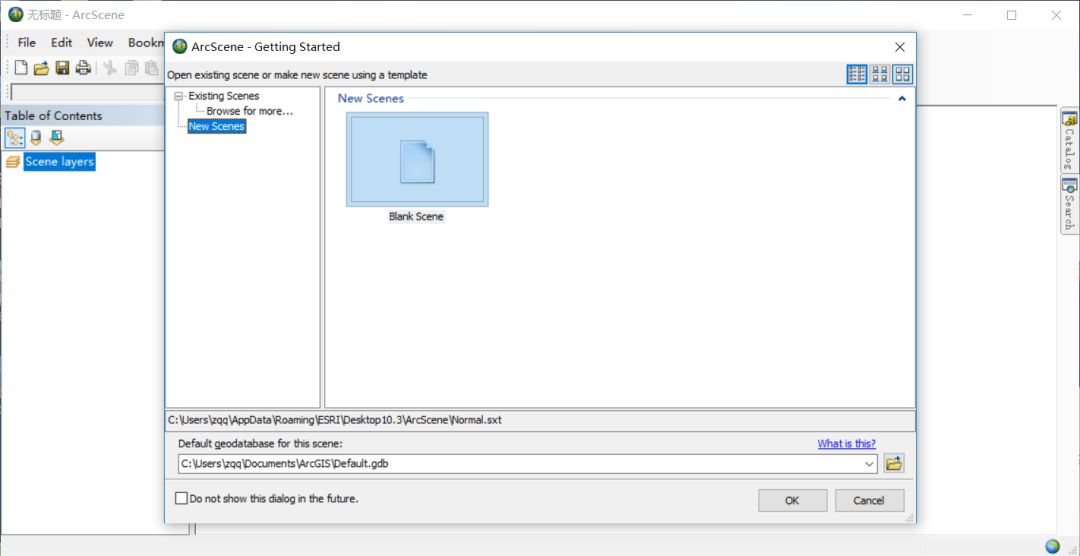Click the Print icon in toolbar
Viewport: 1080px width, 556px height.
click(83, 67)
